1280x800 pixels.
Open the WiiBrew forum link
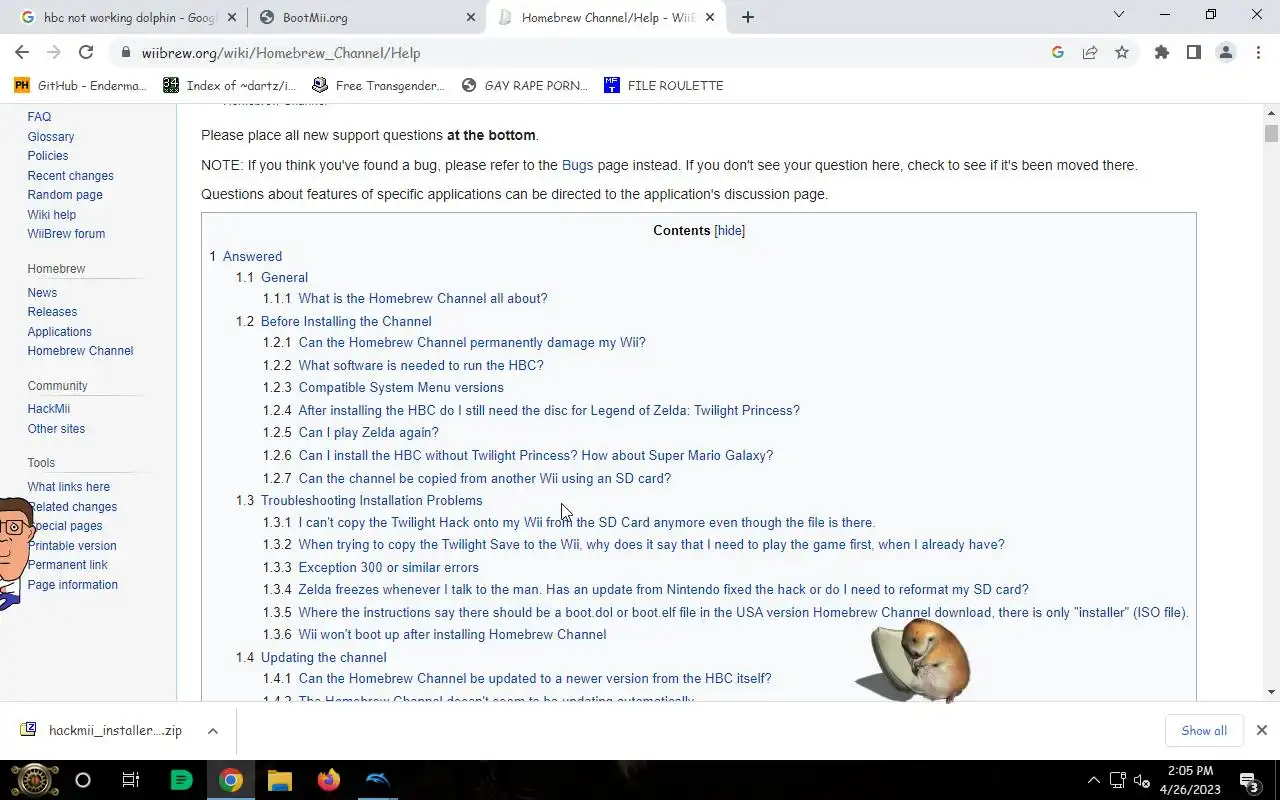coord(66,234)
